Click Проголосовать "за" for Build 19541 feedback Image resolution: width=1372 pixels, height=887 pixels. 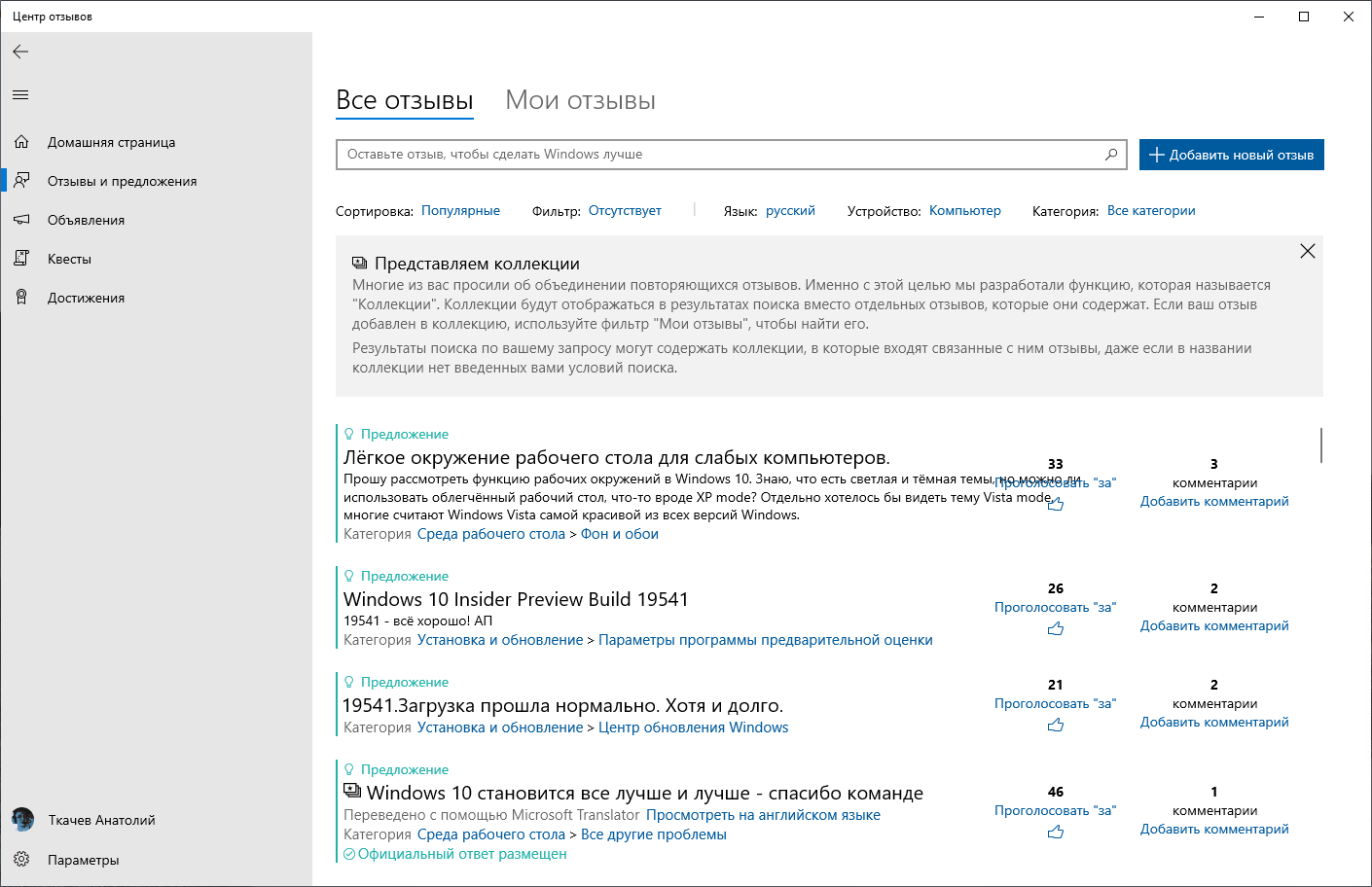[1055, 607]
